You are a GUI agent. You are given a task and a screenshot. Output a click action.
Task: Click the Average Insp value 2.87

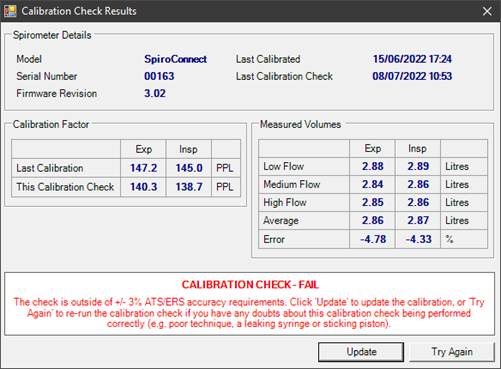418,220
